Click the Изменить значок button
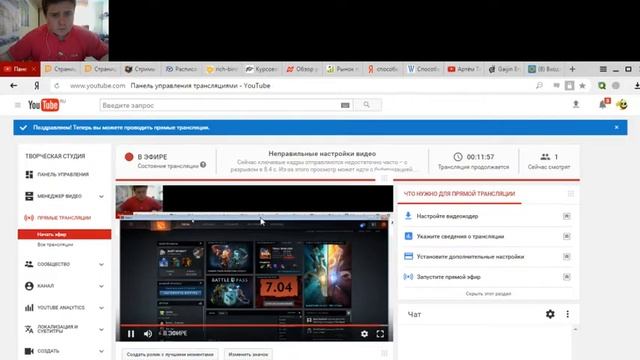Screen dimensions: 640x360 pyautogui.click(x=248, y=354)
